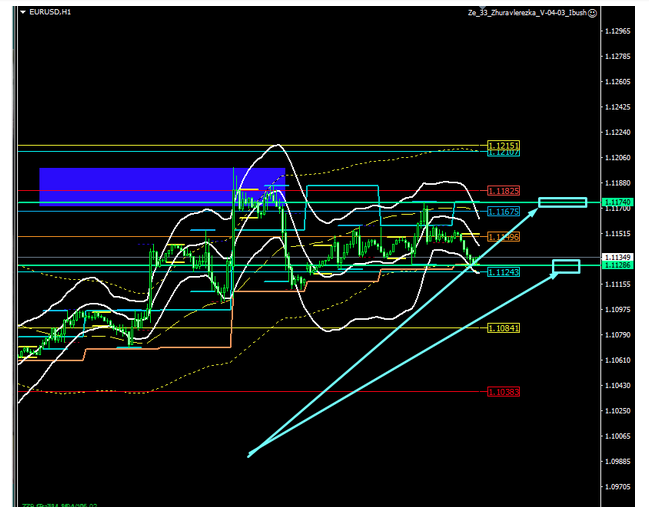Click the origin point of the cyan arrows
The height and width of the screenshot is (521, 649).
pyautogui.click(x=248, y=456)
